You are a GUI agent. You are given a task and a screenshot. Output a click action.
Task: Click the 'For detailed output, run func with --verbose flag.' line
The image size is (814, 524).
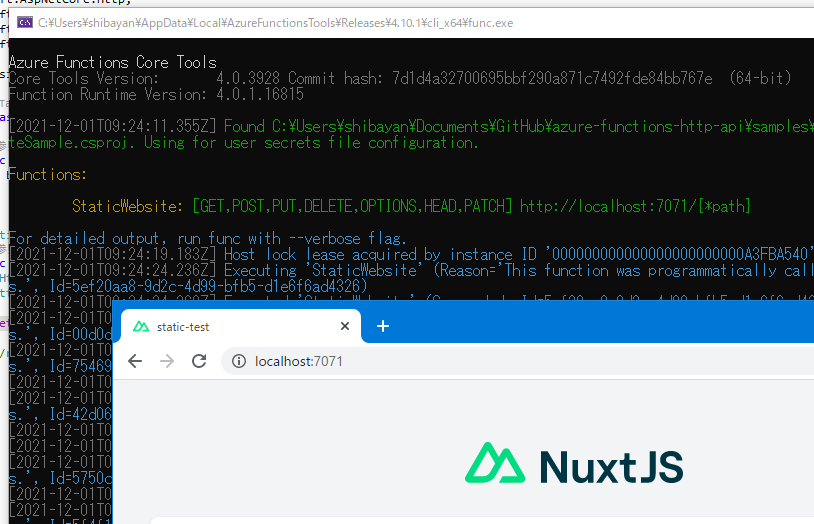pyautogui.click(x=208, y=238)
